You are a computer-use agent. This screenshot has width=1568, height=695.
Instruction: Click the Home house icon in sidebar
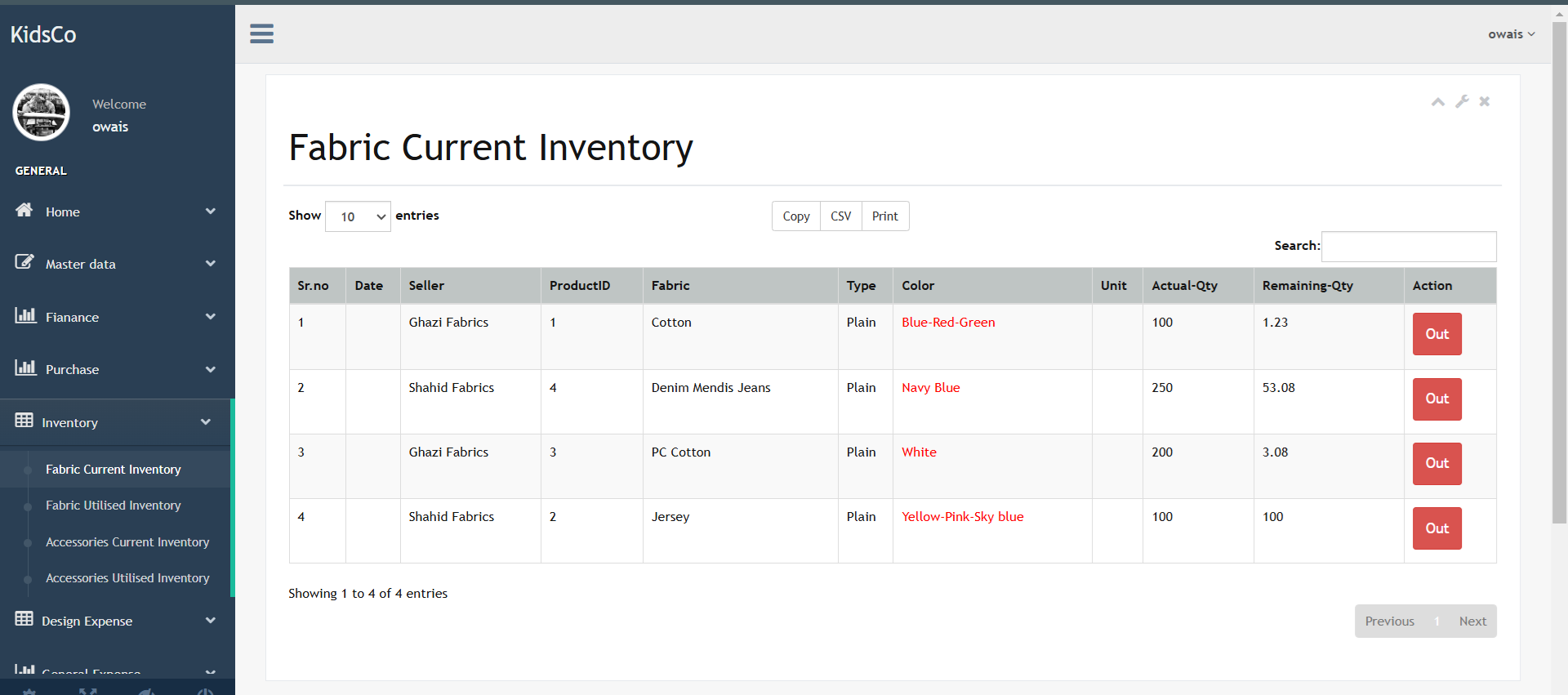pyautogui.click(x=24, y=211)
